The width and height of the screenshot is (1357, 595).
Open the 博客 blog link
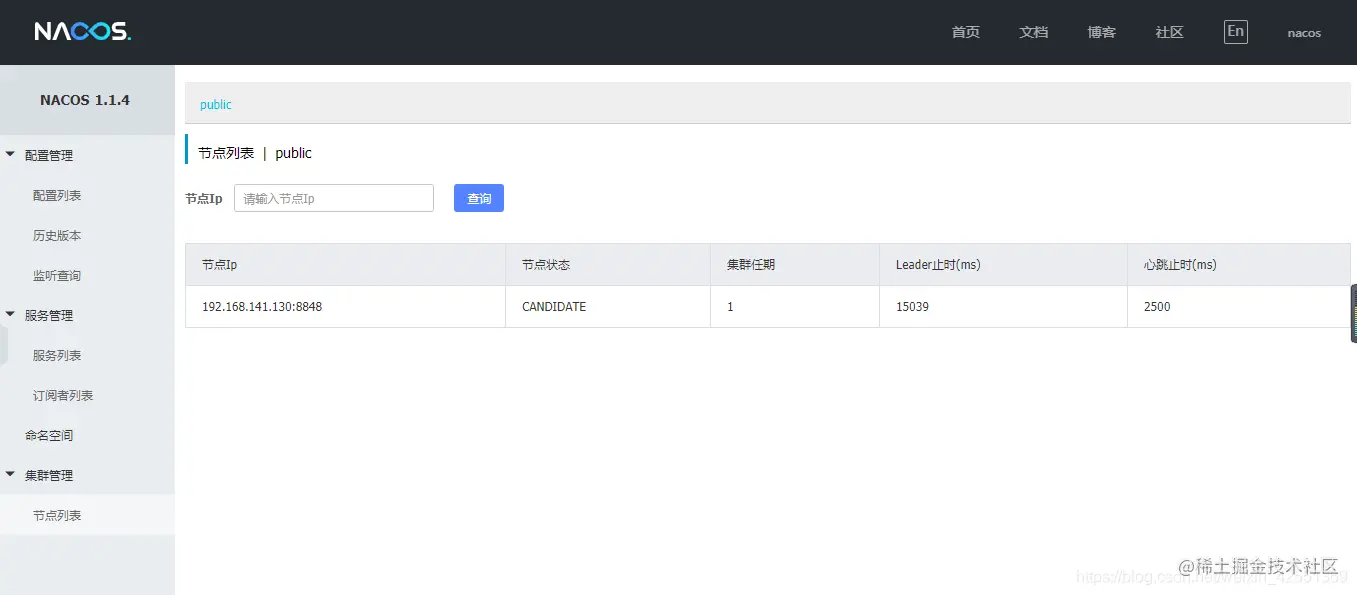click(1101, 32)
